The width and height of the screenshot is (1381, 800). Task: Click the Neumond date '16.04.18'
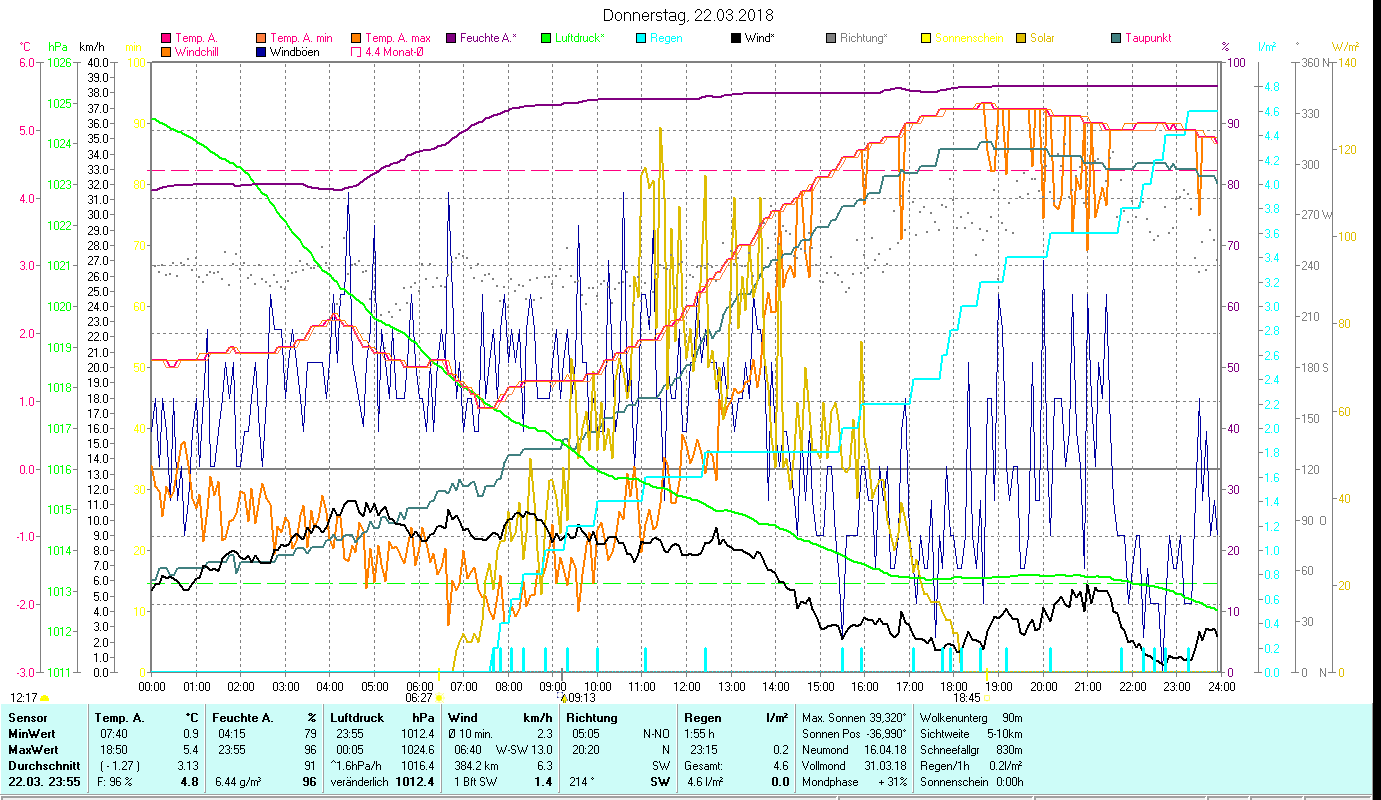pos(887,750)
